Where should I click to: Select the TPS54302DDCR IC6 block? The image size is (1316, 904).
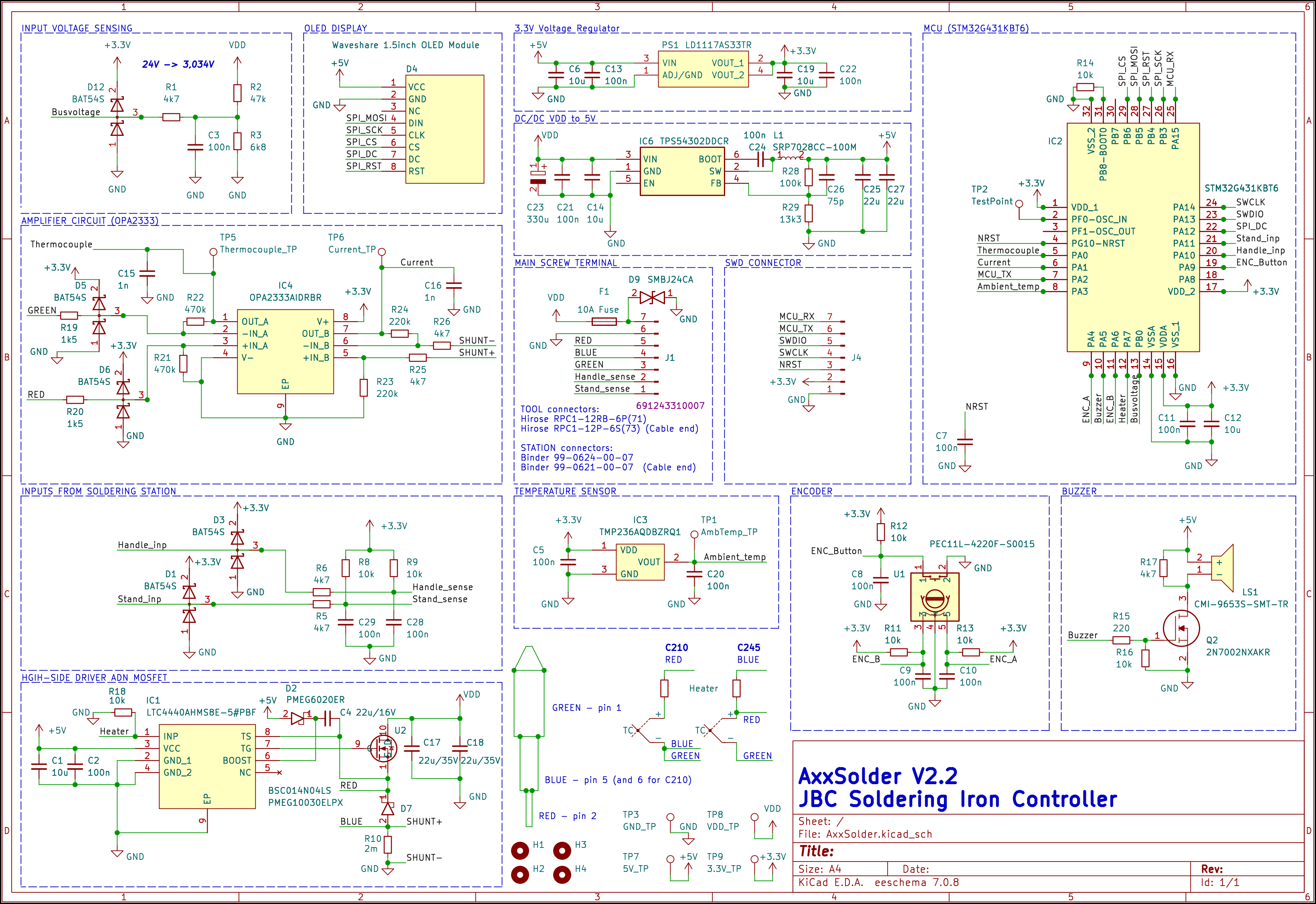pos(682,171)
